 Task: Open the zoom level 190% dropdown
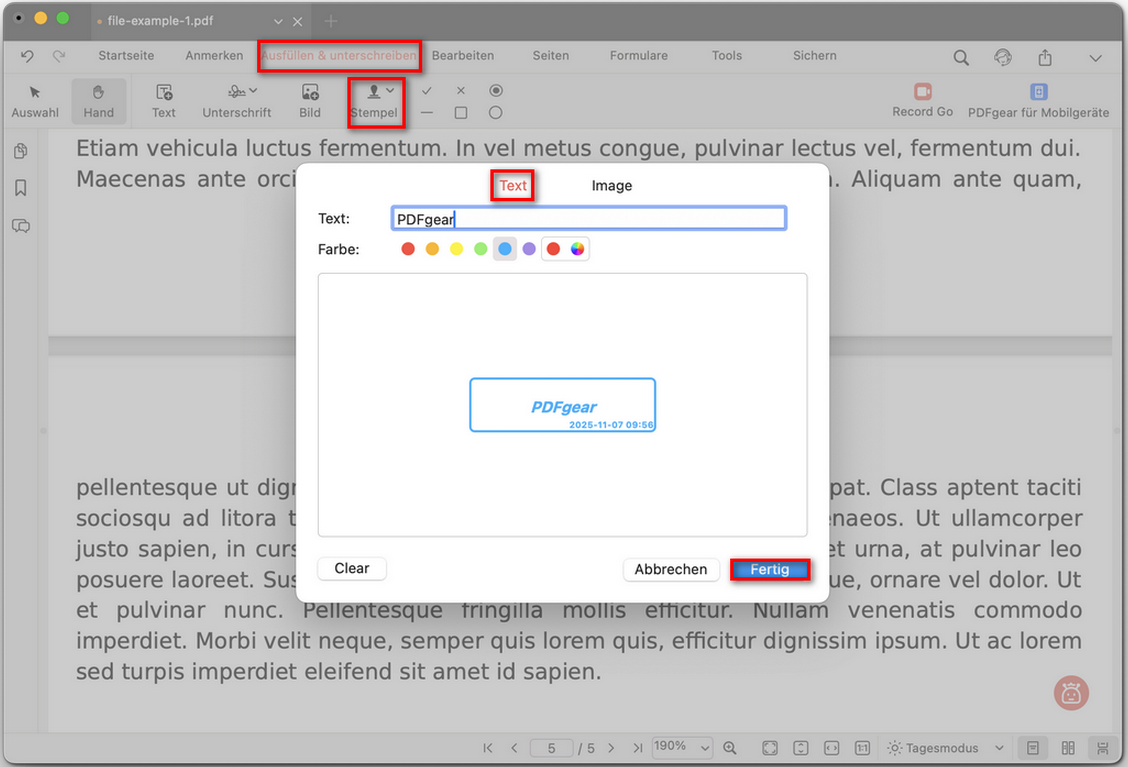[682, 747]
